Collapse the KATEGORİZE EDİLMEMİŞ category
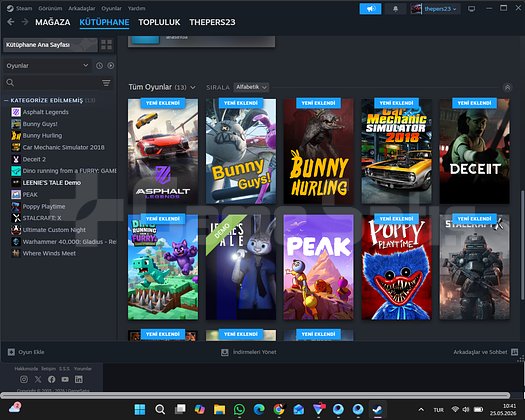The width and height of the screenshot is (525, 420). point(6,100)
